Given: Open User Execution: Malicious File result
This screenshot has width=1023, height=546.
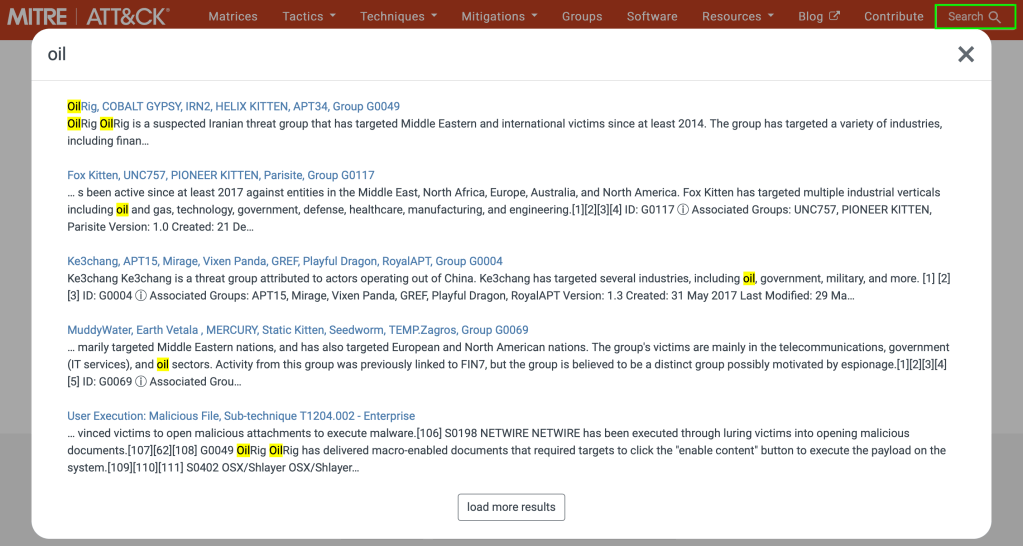Looking at the screenshot, I should [240, 416].
